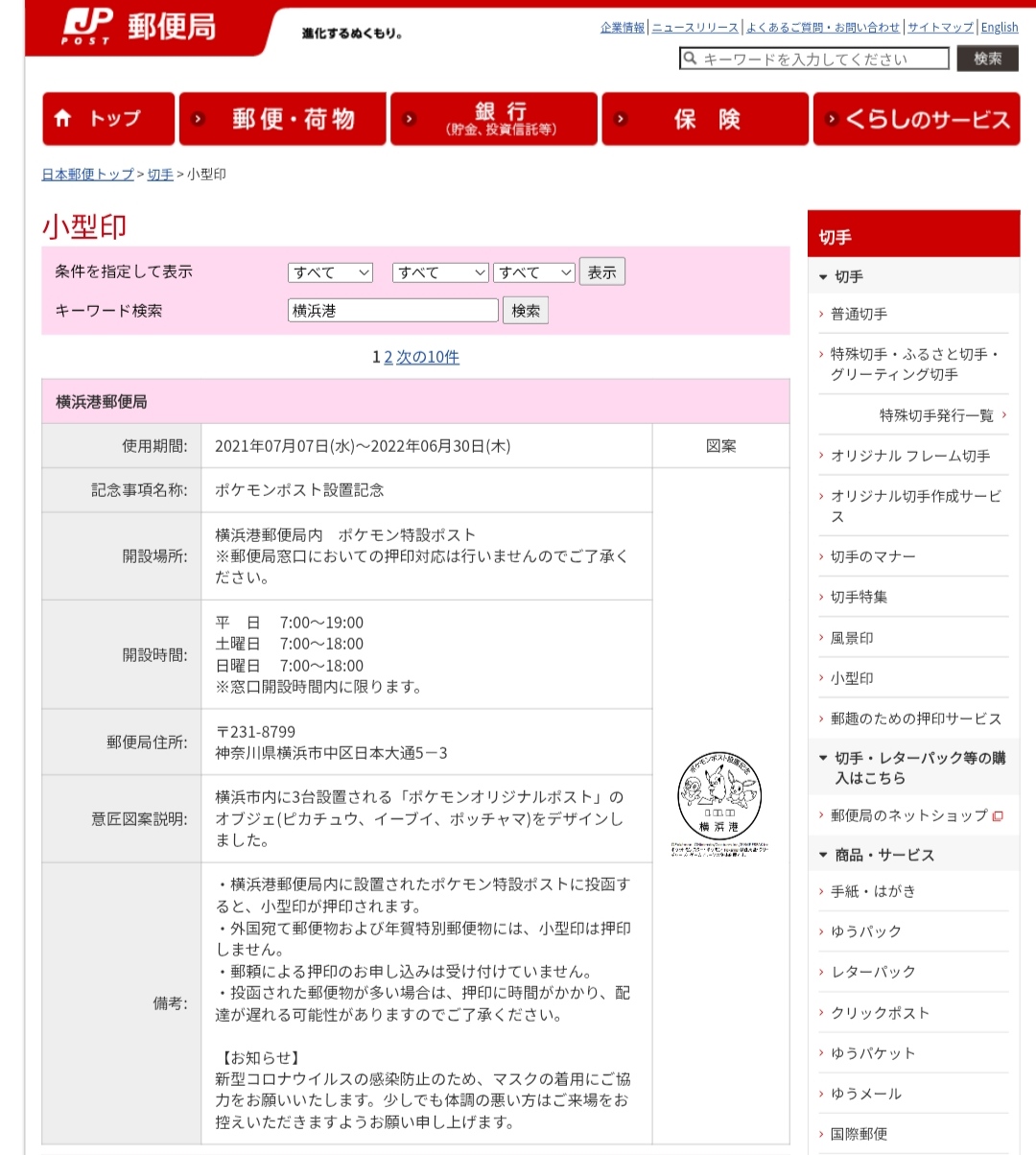
Task: Open 郵趣のための押印サービス link
Action: pos(916,719)
